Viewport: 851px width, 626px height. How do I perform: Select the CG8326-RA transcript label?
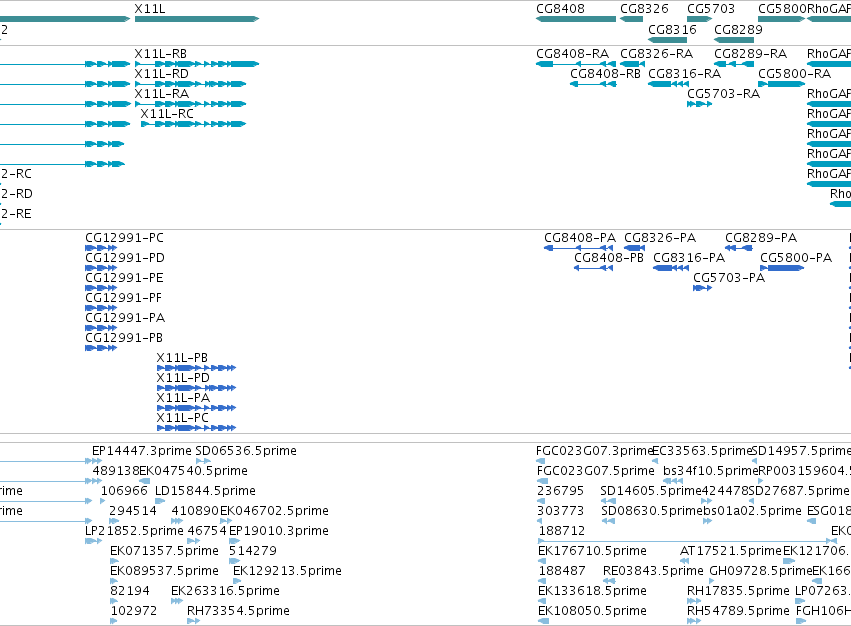click(657, 54)
